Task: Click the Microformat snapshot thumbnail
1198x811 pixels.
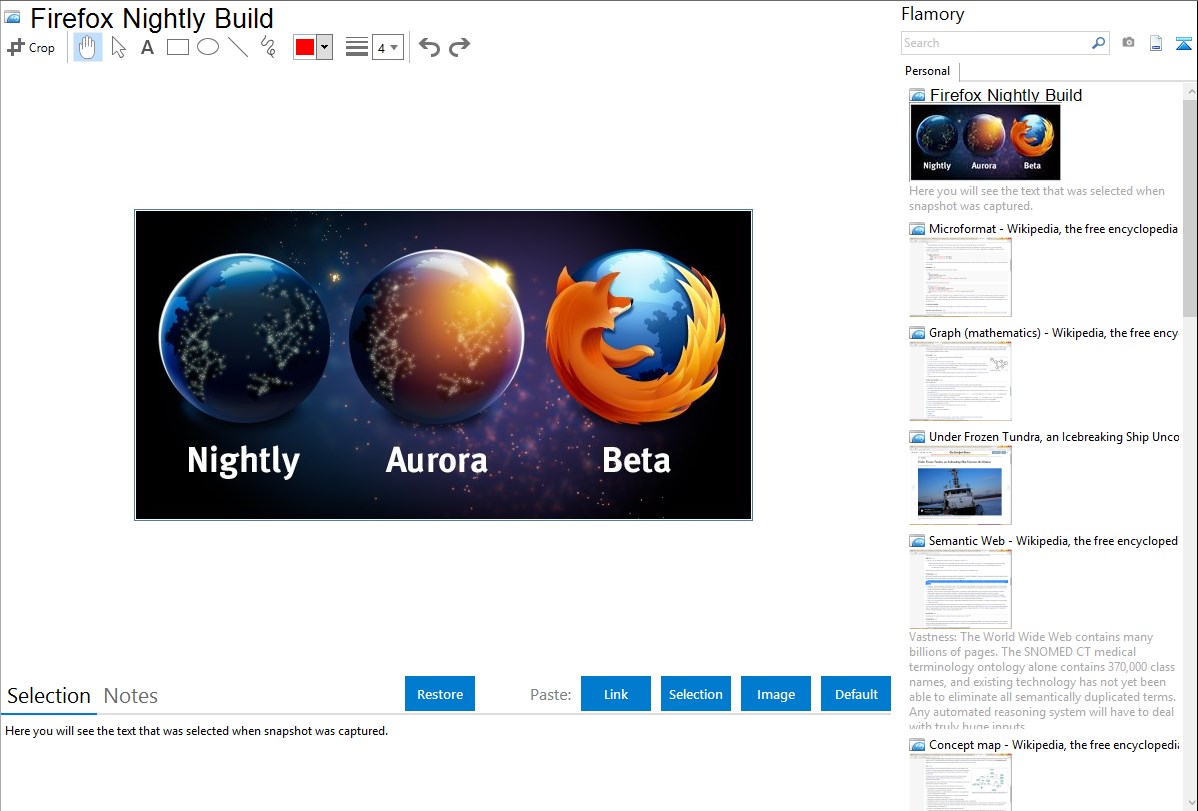Action: point(960,277)
